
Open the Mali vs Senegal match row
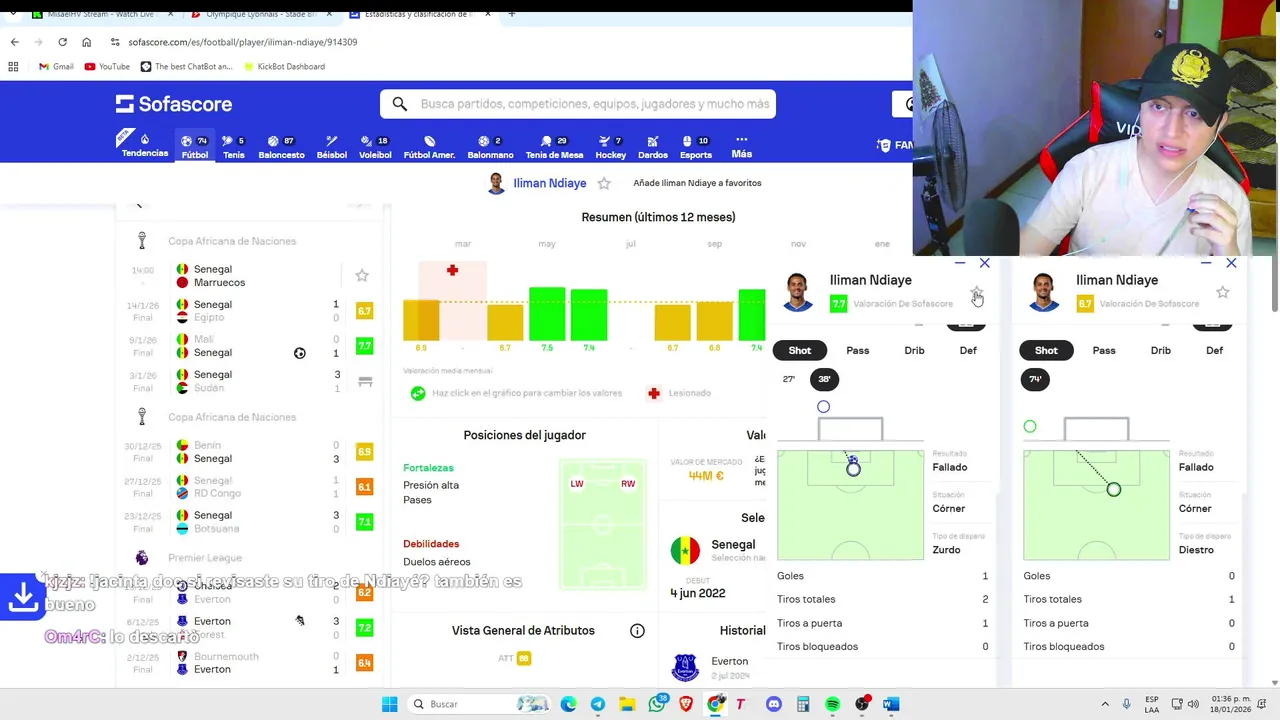coord(248,346)
